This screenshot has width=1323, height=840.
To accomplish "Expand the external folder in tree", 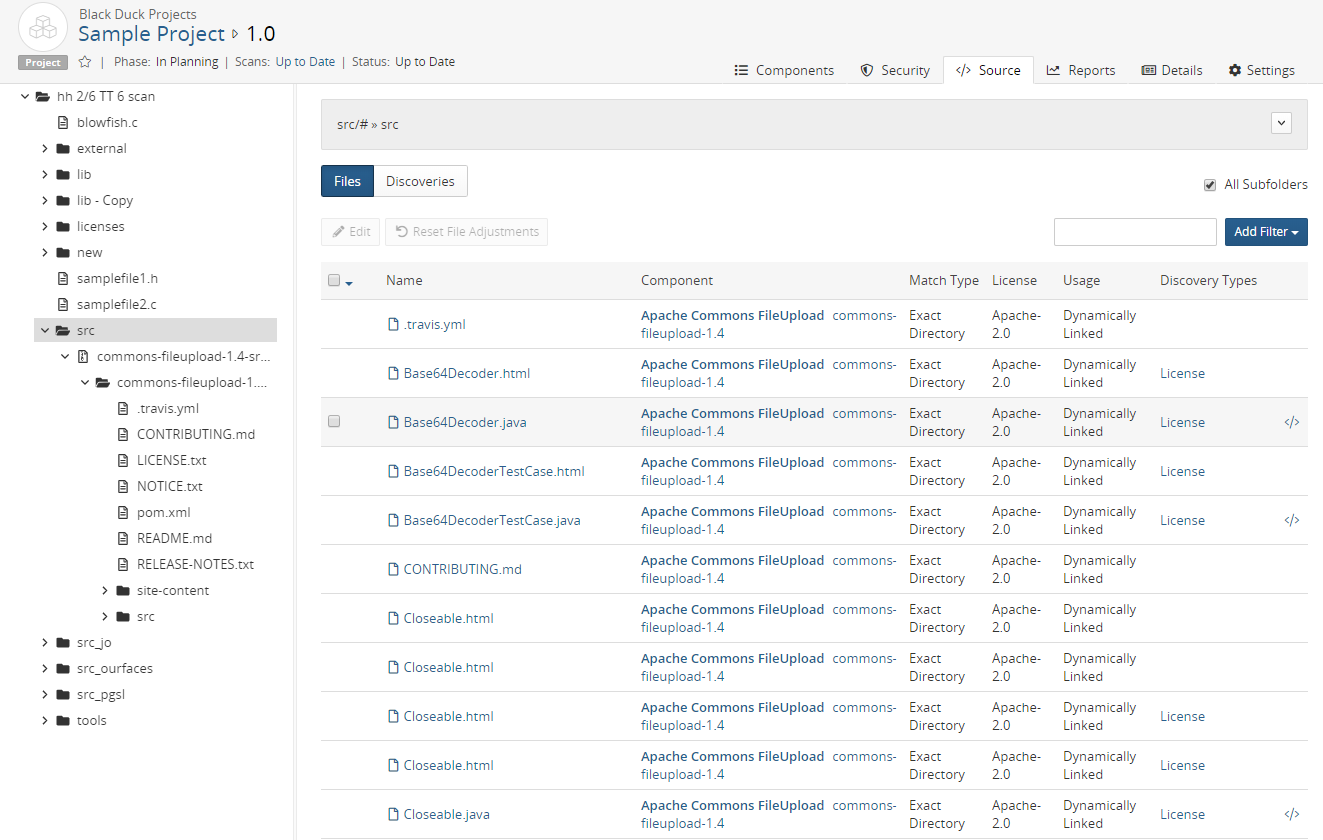I will coord(45,148).
